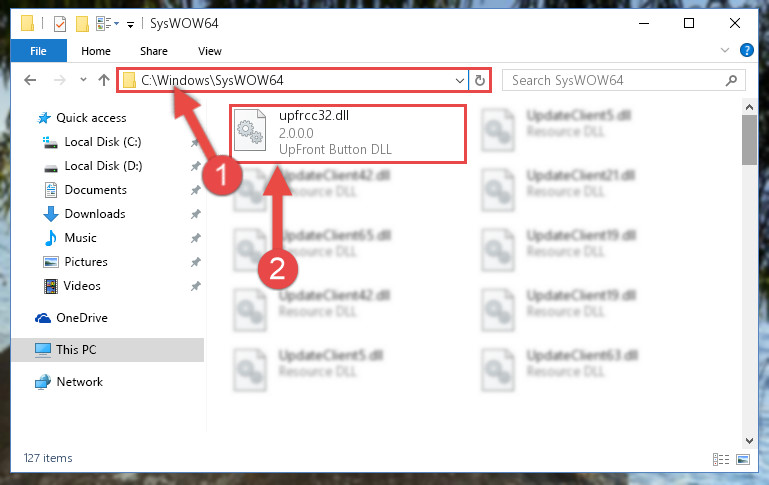The width and height of the screenshot is (769, 485).
Task: Refresh the SysWOW64 folder view
Action: coord(480,80)
